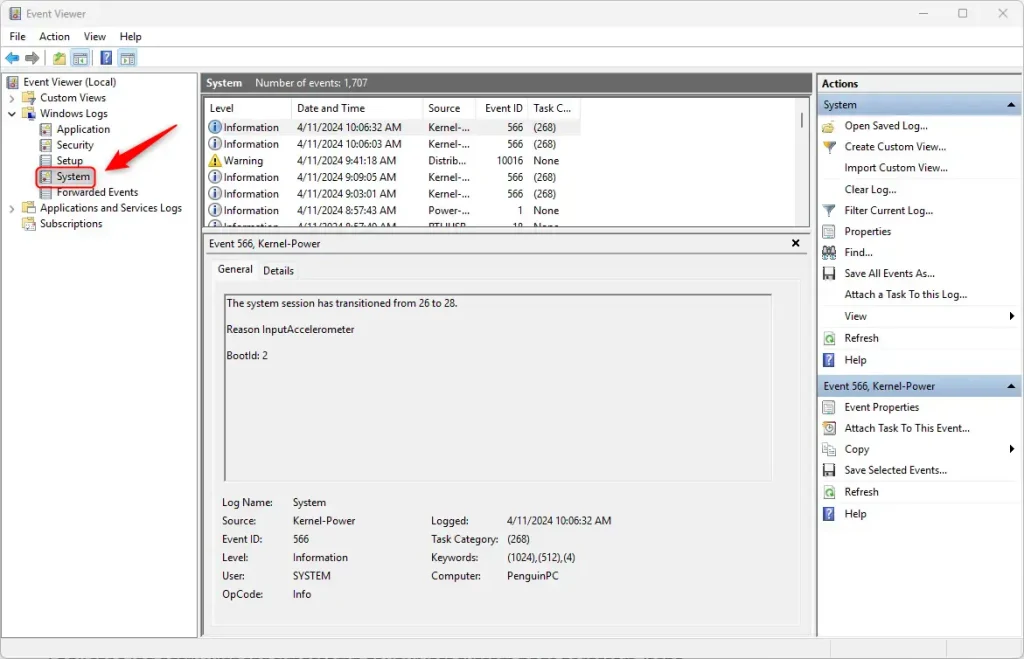Click the Filter Current Log funnel icon

pos(829,210)
